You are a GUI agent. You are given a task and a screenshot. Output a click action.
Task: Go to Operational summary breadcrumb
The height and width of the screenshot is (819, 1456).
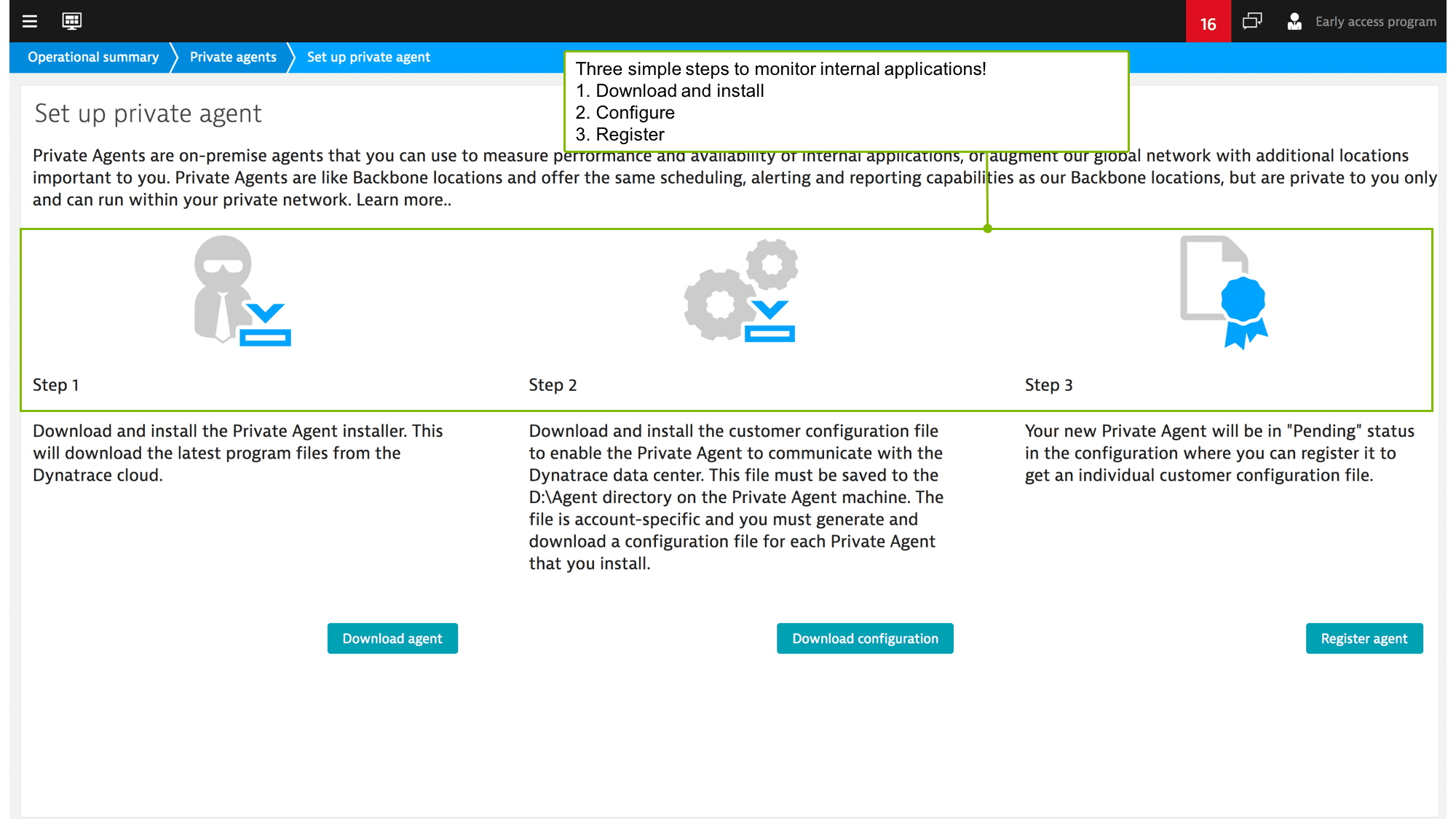point(93,57)
